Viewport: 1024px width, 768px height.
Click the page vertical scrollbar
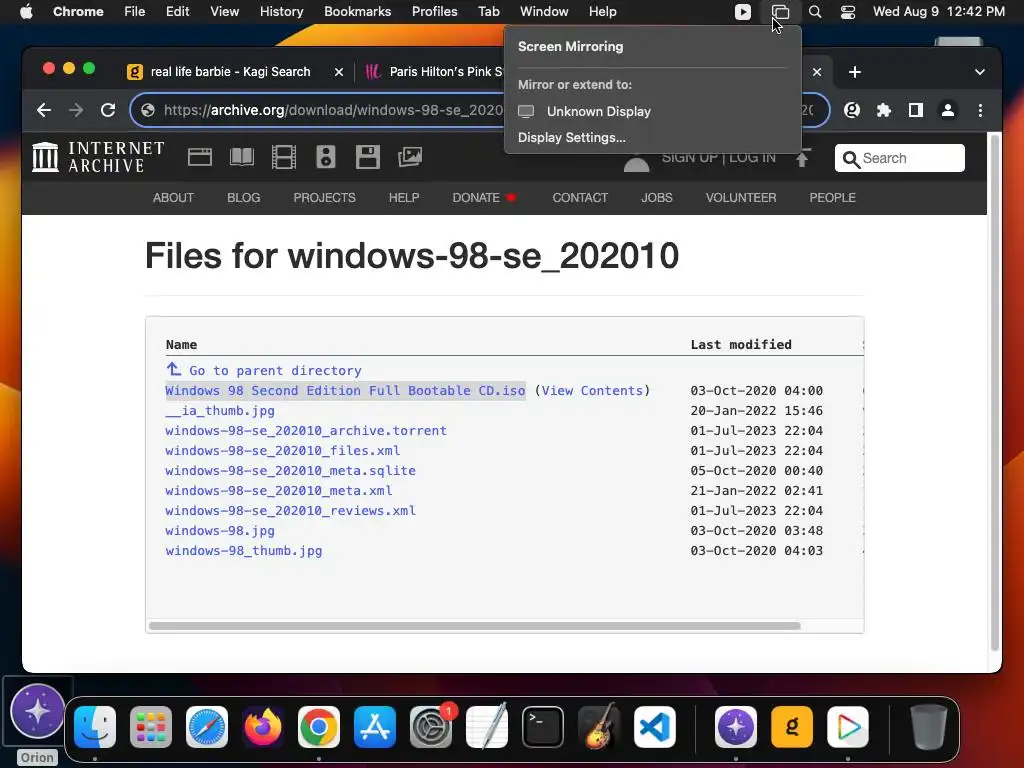point(995,392)
